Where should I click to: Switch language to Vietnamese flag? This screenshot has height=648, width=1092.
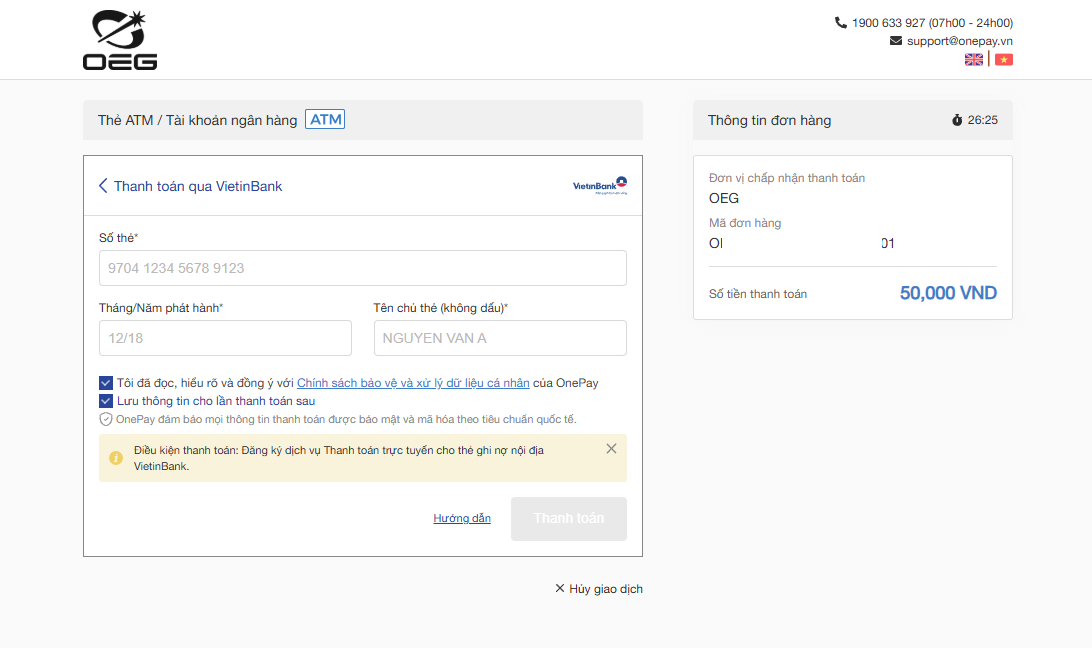tap(1004, 60)
